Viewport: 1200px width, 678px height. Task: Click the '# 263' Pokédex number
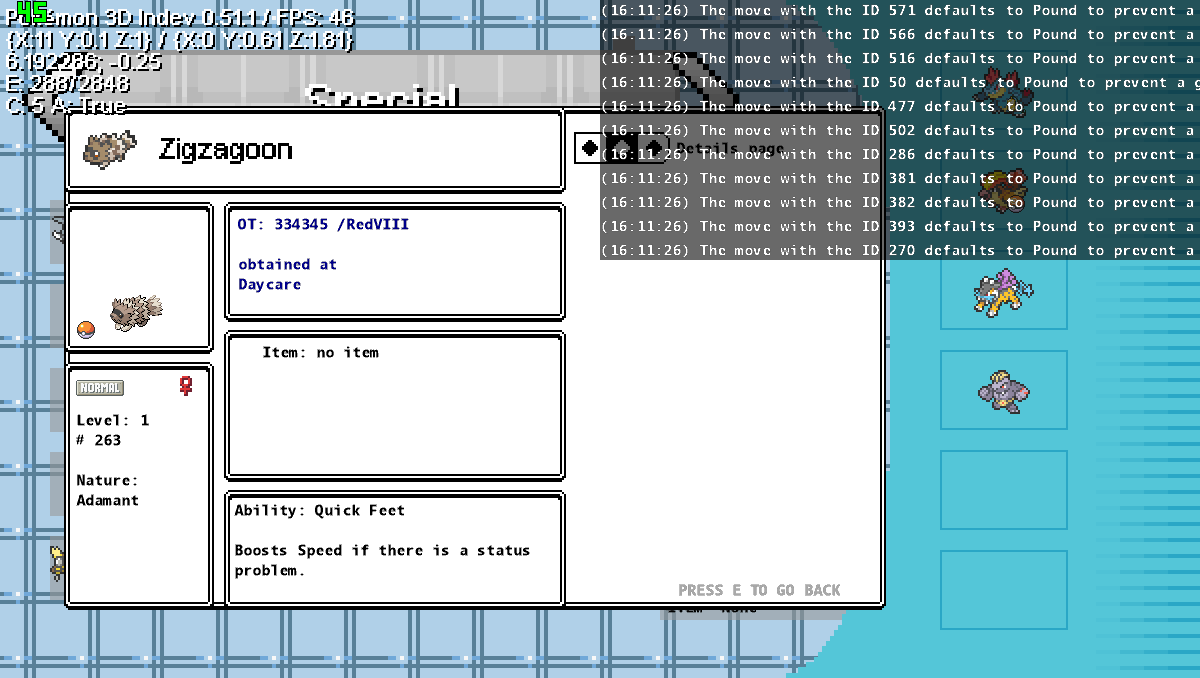click(99, 441)
